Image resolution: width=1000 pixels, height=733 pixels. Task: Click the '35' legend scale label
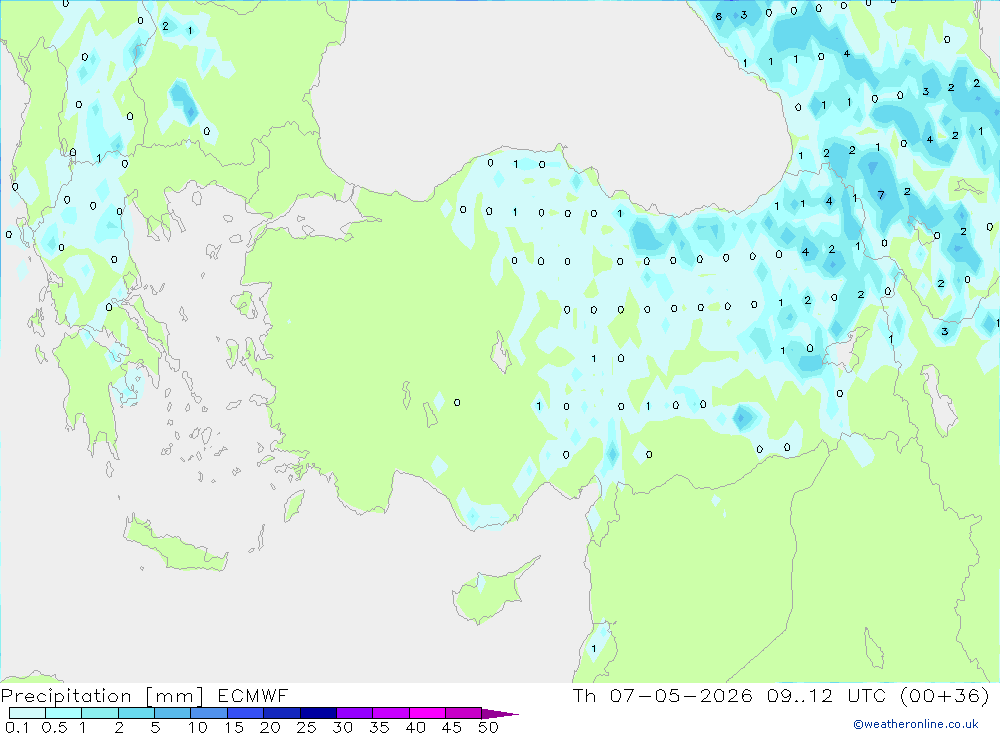[x=379, y=727]
